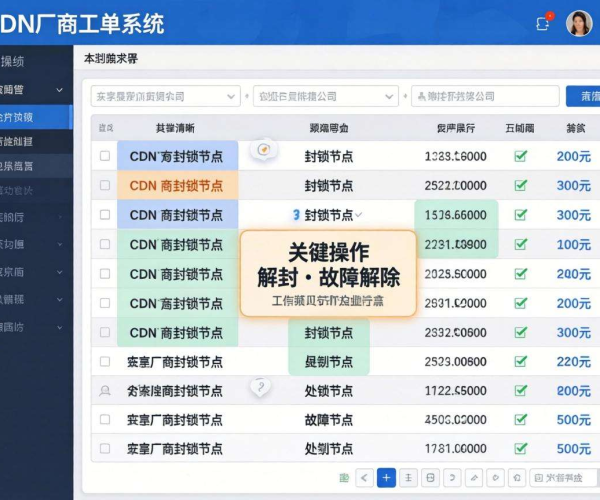Click the value '4506.03000'

tap(455, 420)
